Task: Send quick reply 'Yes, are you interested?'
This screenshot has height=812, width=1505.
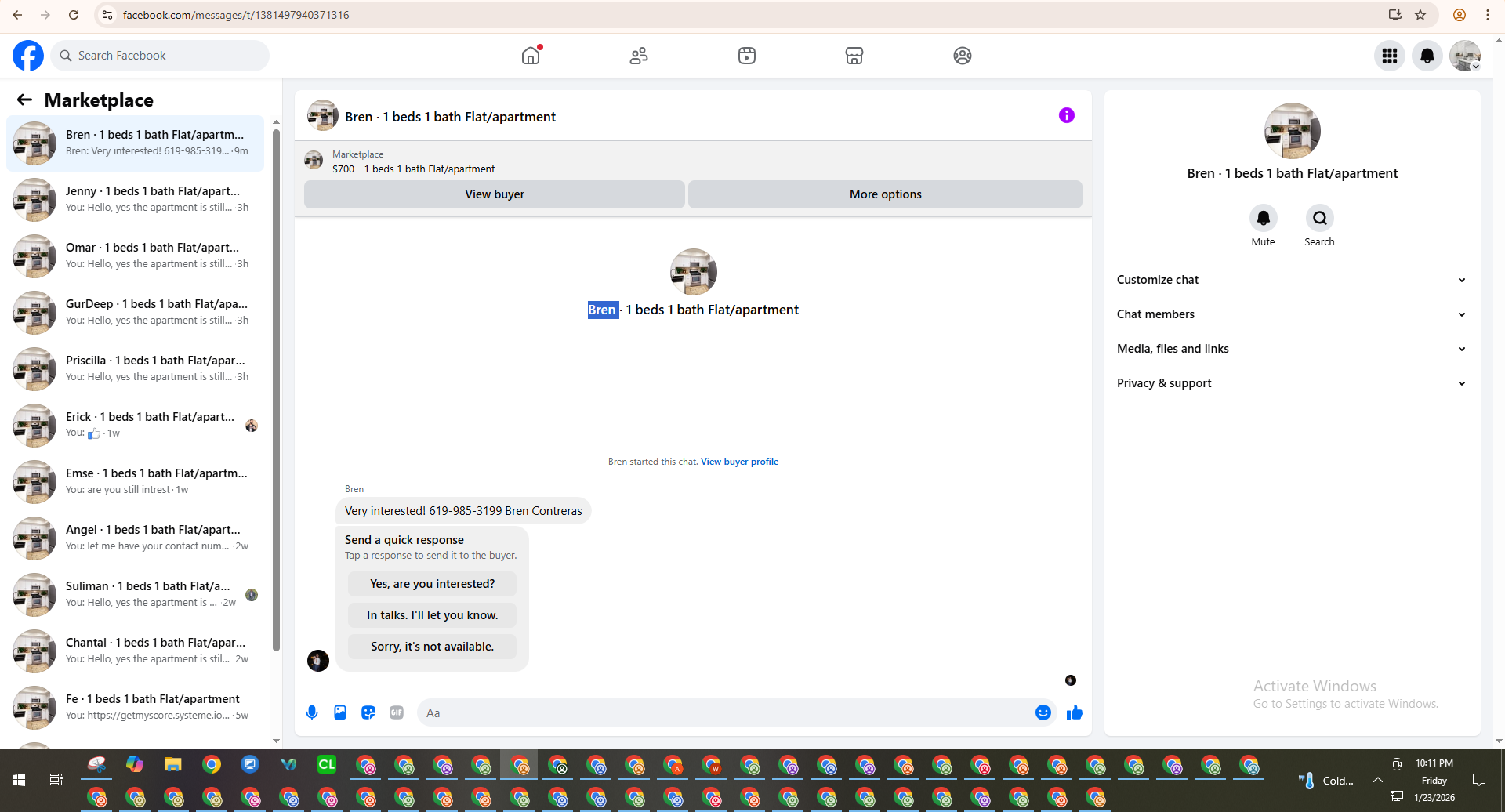Action: click(433, 584)
